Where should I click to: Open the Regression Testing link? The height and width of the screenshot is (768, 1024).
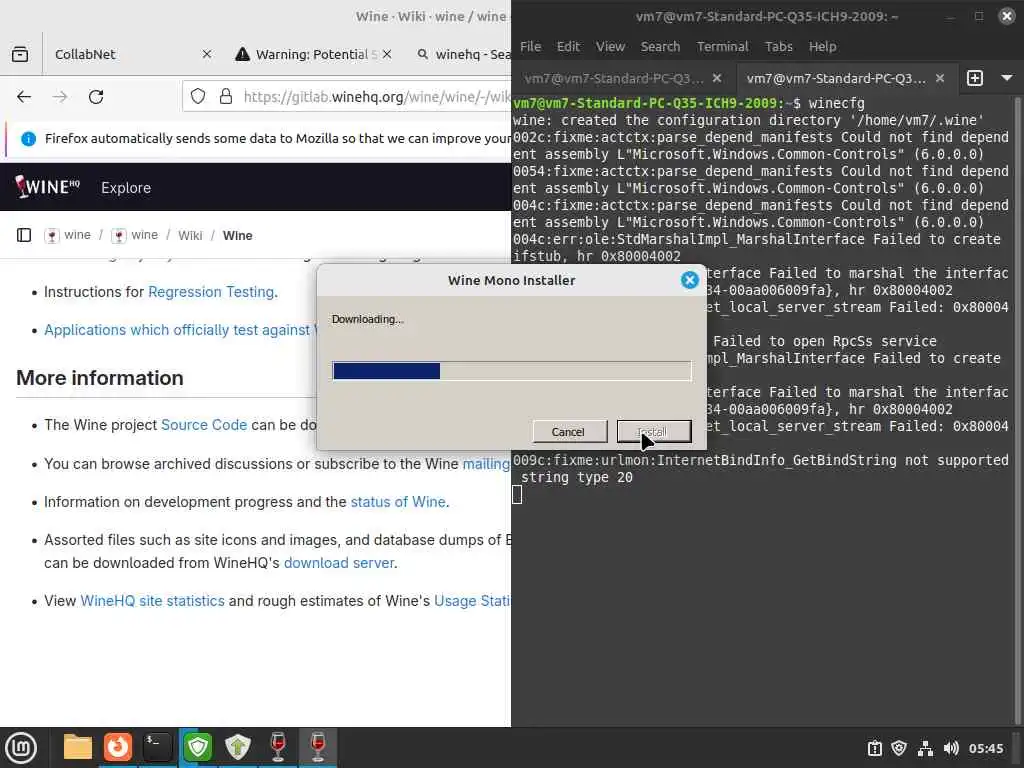click(211, 292)
